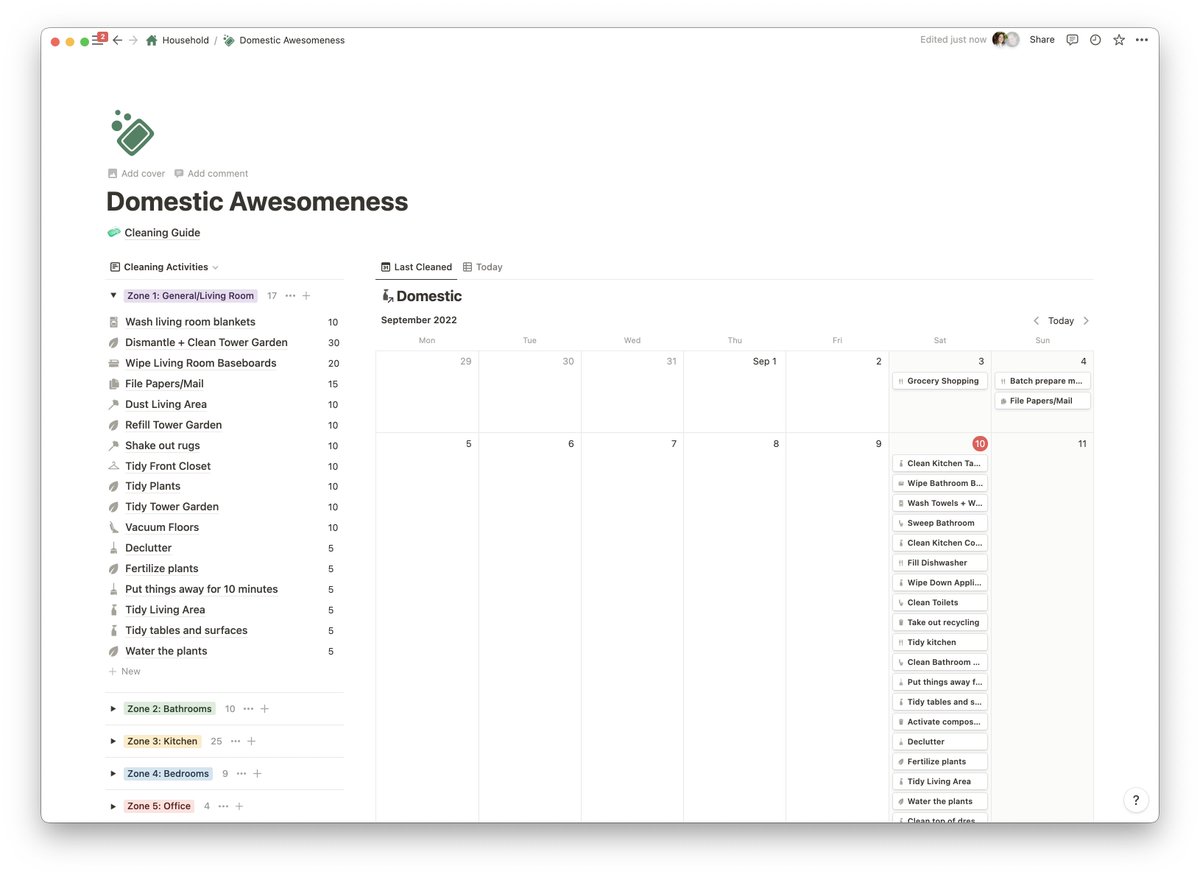1200x877 pixels.
Task: Add a New item under Zone 1
Action: coord(125,672)
